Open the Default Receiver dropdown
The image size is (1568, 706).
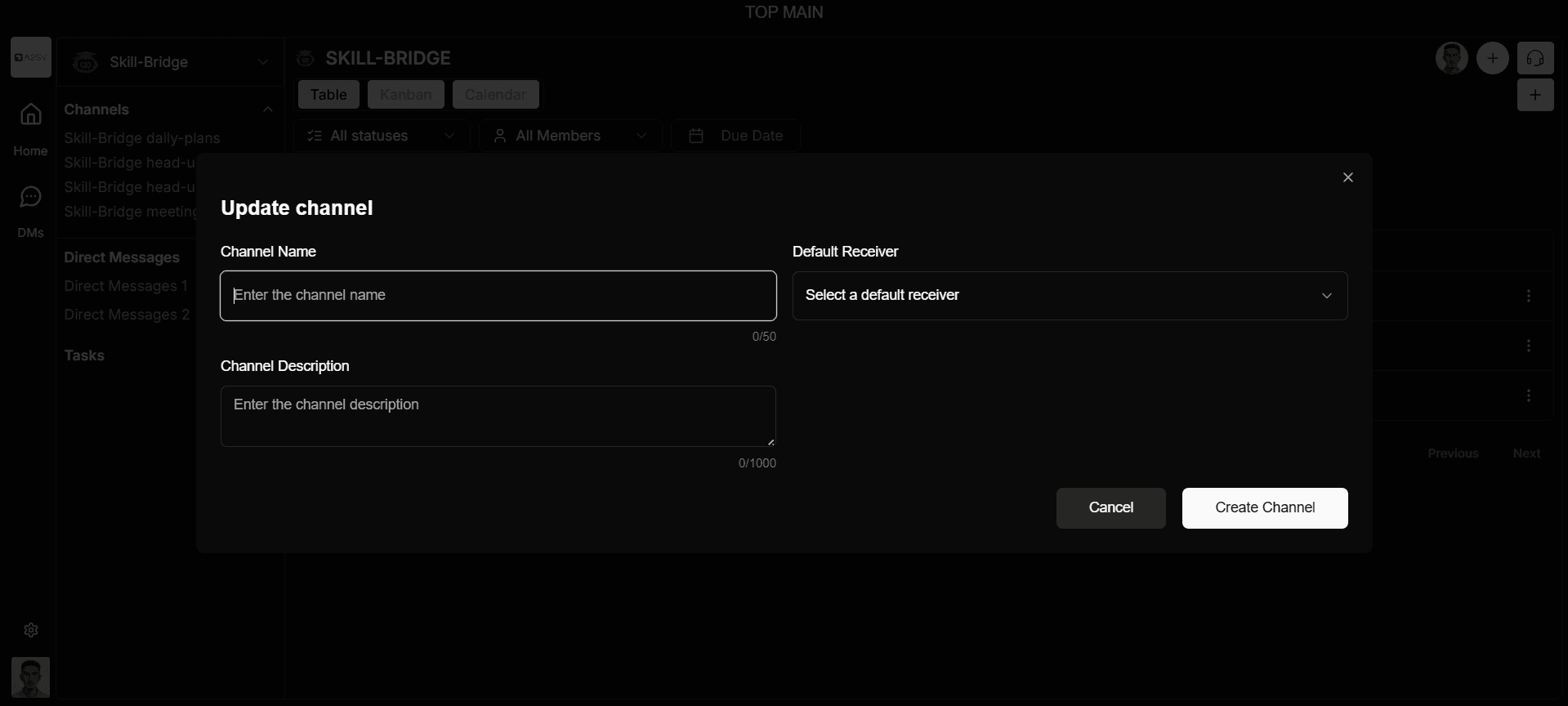(1070, 296)
